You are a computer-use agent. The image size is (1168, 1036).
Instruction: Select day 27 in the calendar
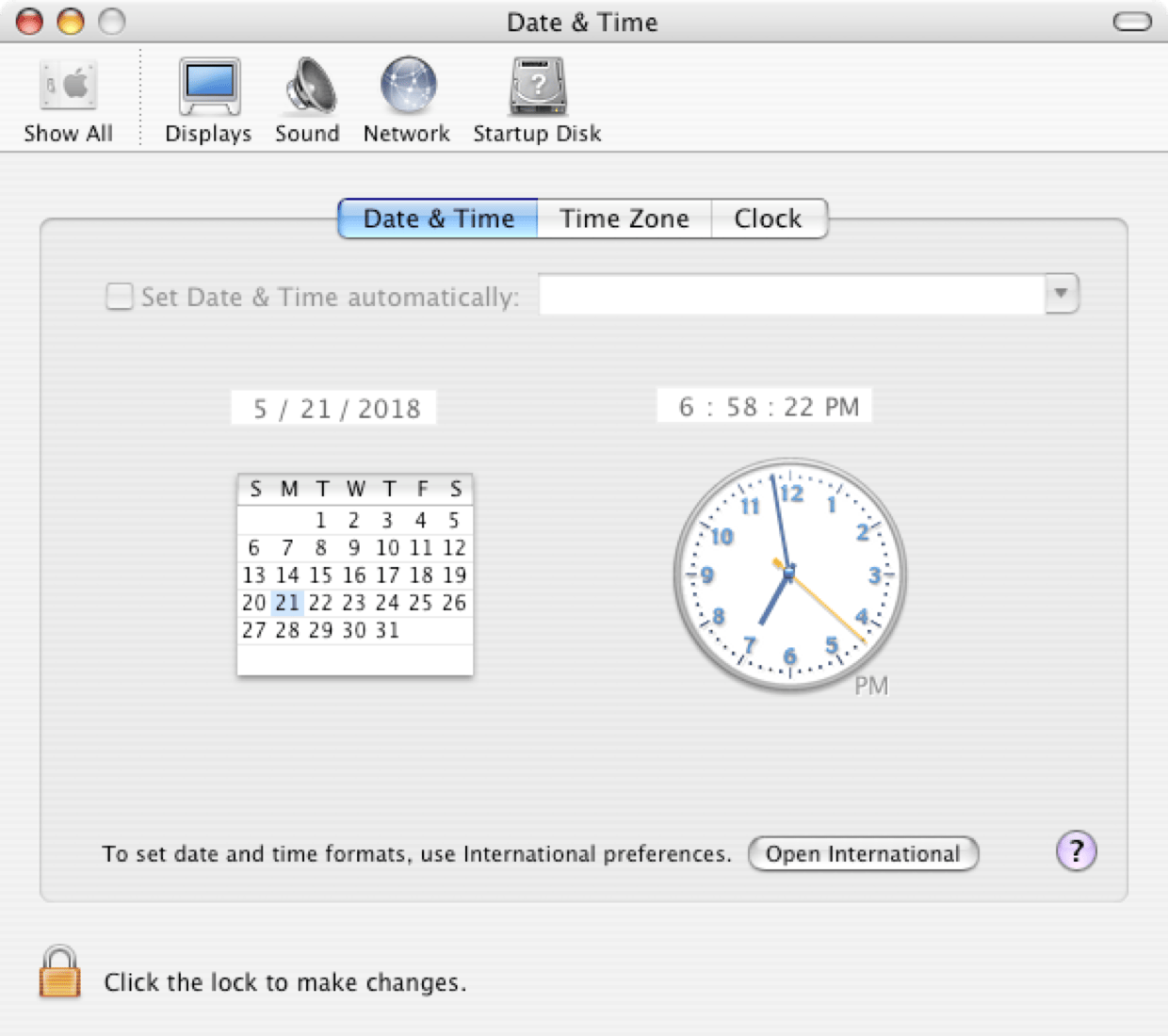[x=254, y=630]
